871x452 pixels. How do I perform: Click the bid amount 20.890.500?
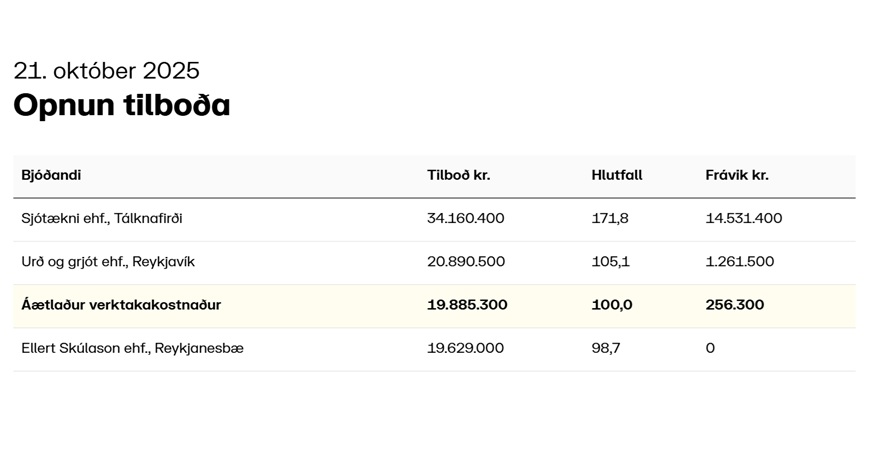pyautogui.click(x=465, y=262)
